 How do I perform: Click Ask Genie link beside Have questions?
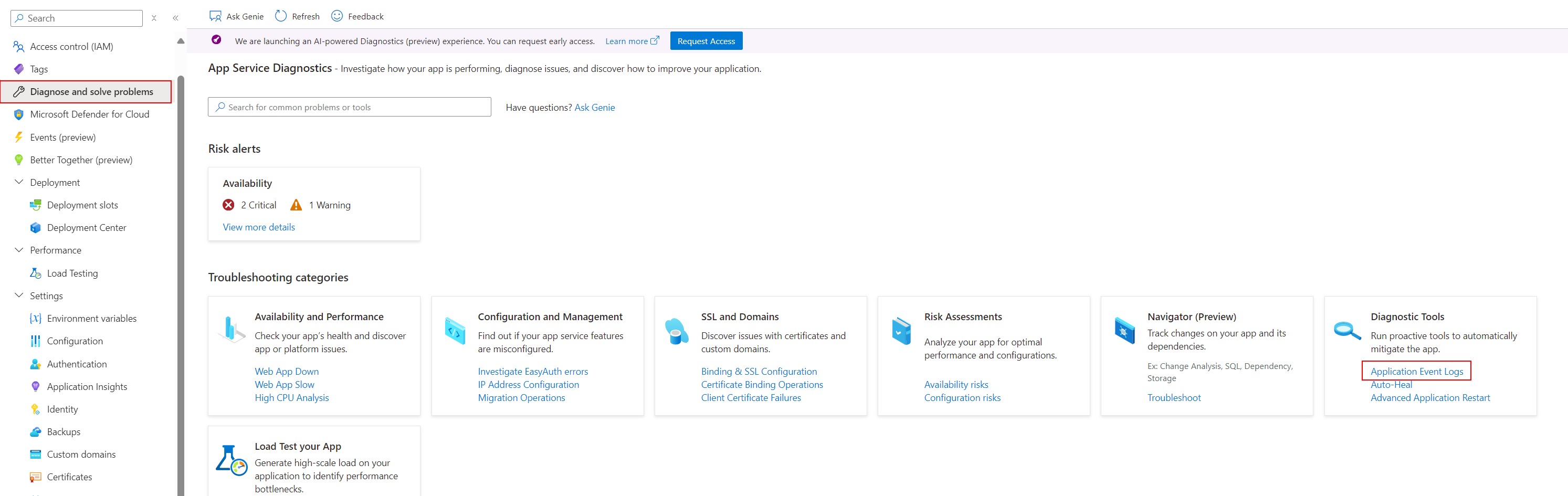pos(594,107)
